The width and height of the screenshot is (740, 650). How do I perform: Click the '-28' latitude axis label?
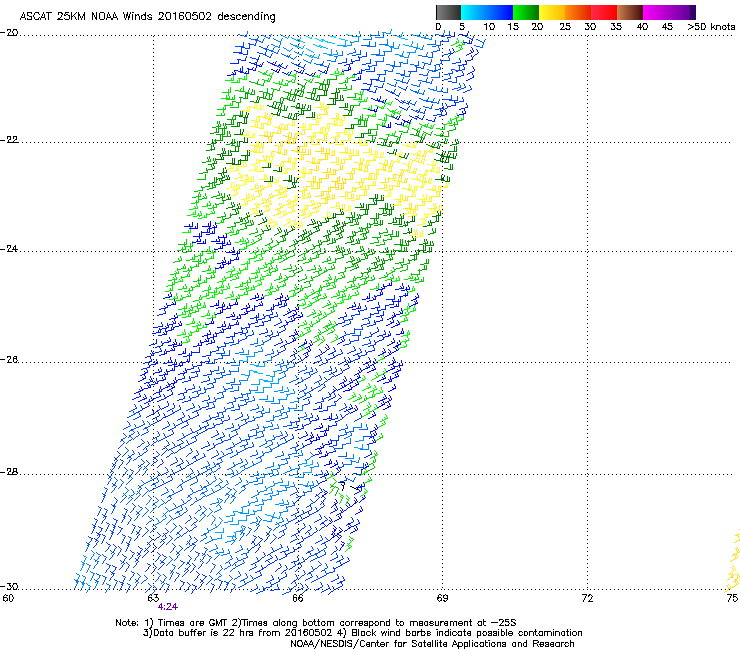tap(9, 472)
